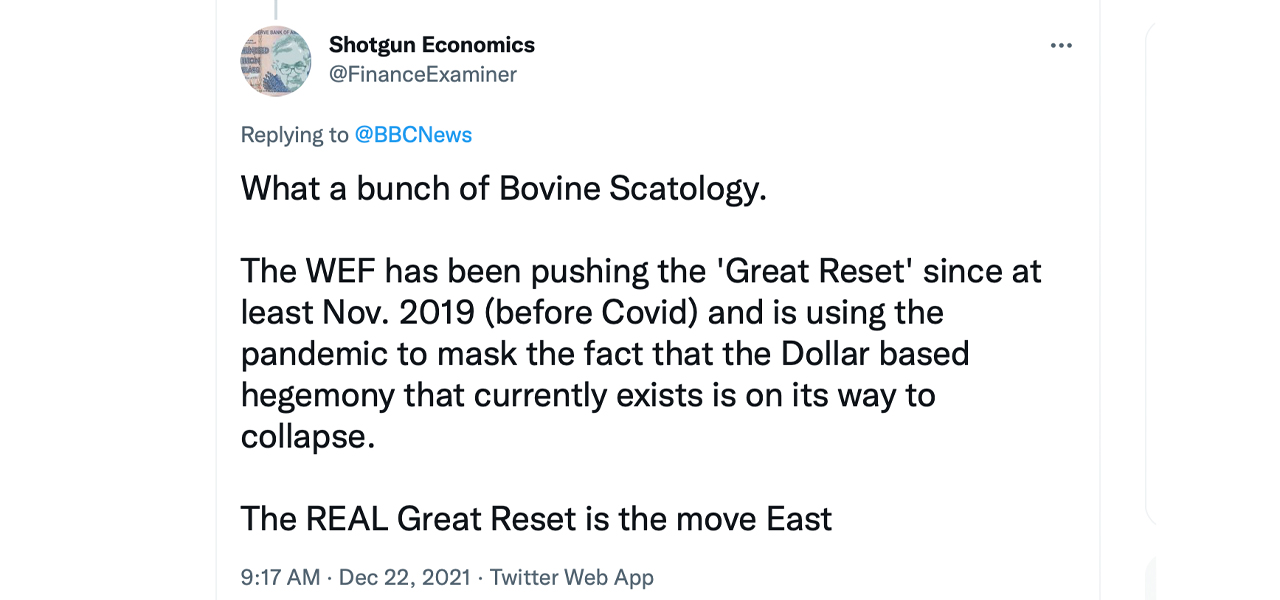Screen dimensions: 1280x600
Task: Open the @BBCNews mention link
Action: click(x=413, y=135)
